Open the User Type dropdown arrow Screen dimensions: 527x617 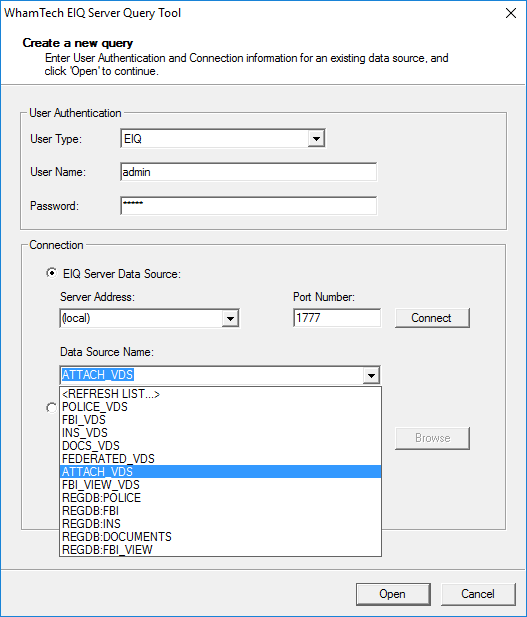click(x=316, y=139)
